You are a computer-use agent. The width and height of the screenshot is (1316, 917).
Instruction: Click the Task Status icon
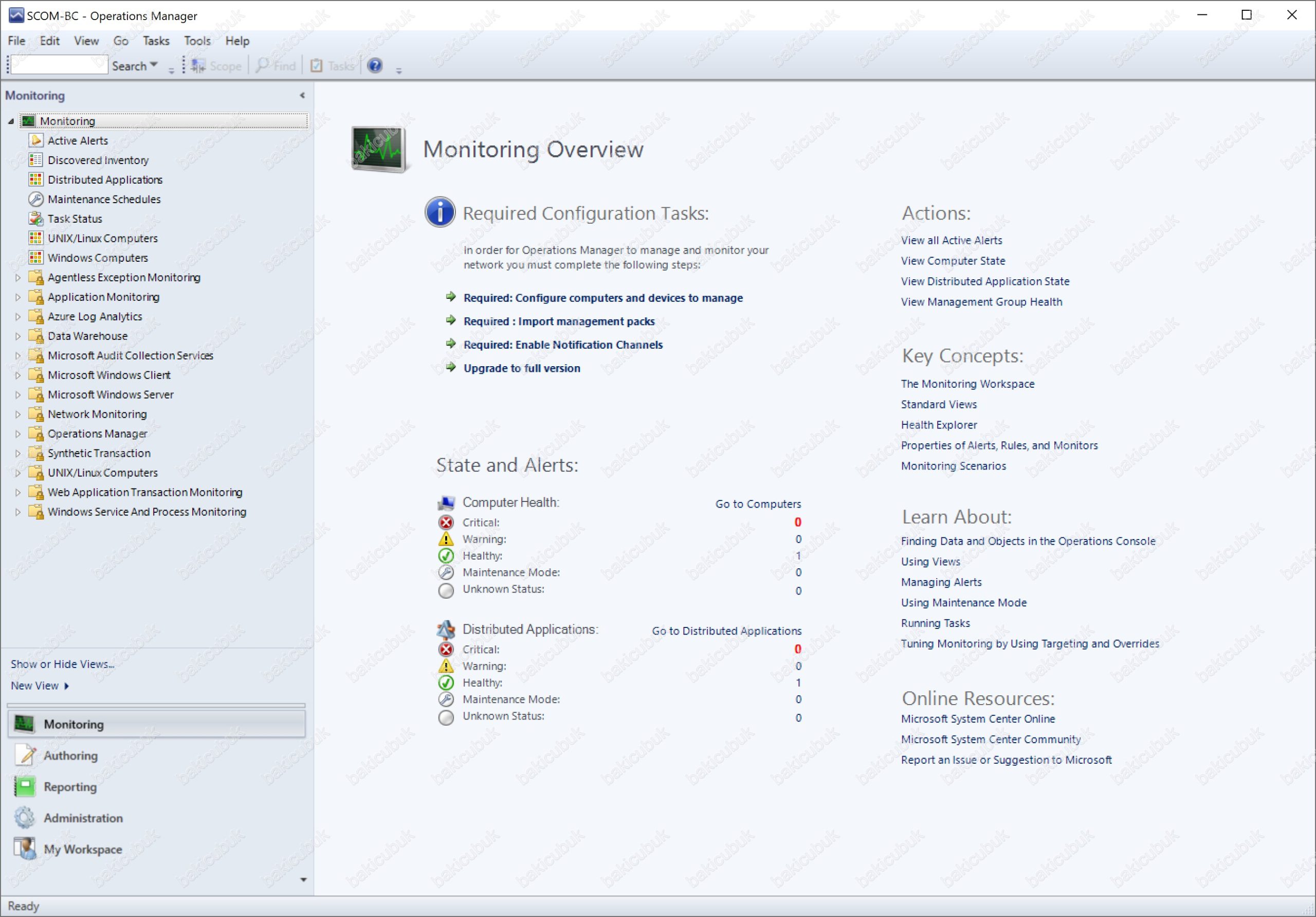click(x=36, y=219)
